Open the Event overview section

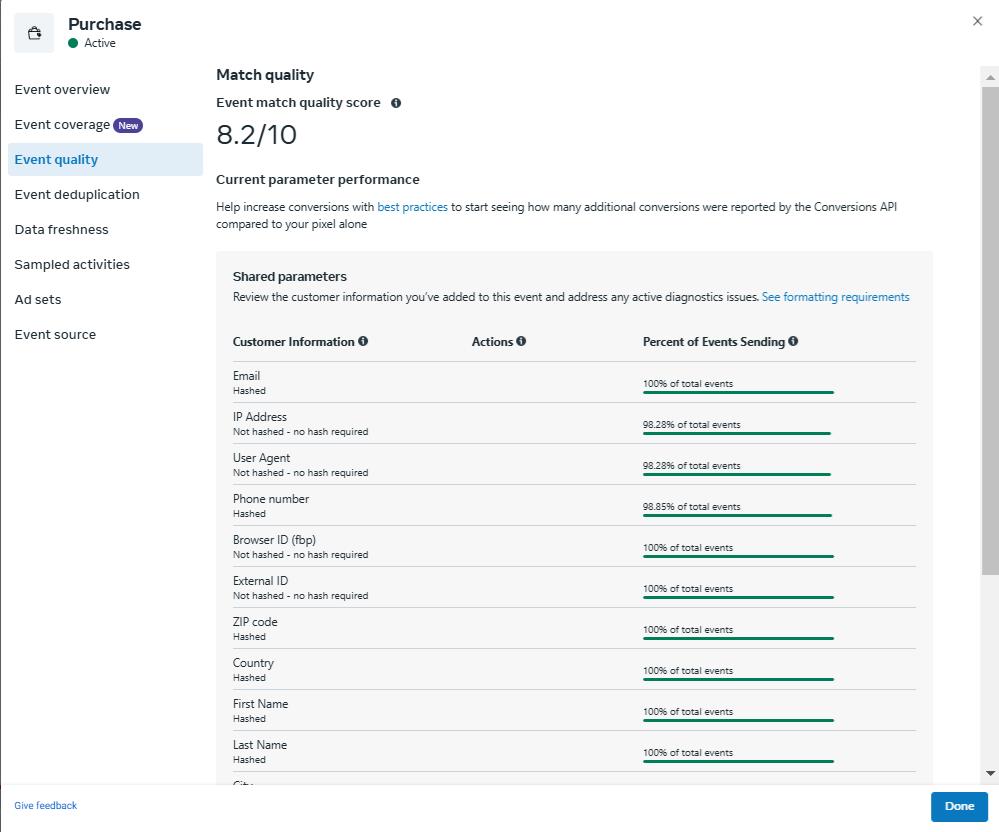coord(62,90)
